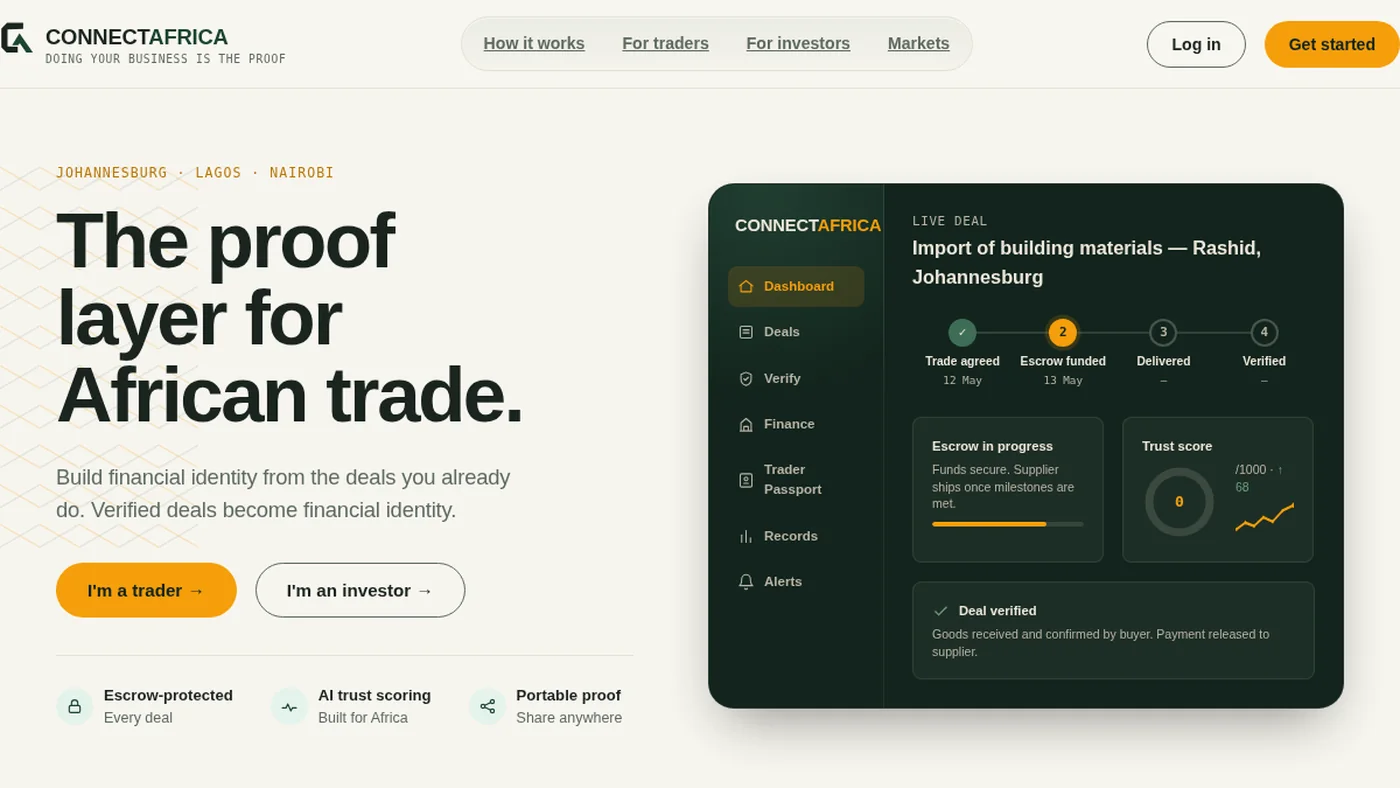Click the Verify label in sidebar
The height and width of the screenshot is (788, 1400).
pyautogui.click(x=782, y=379)
